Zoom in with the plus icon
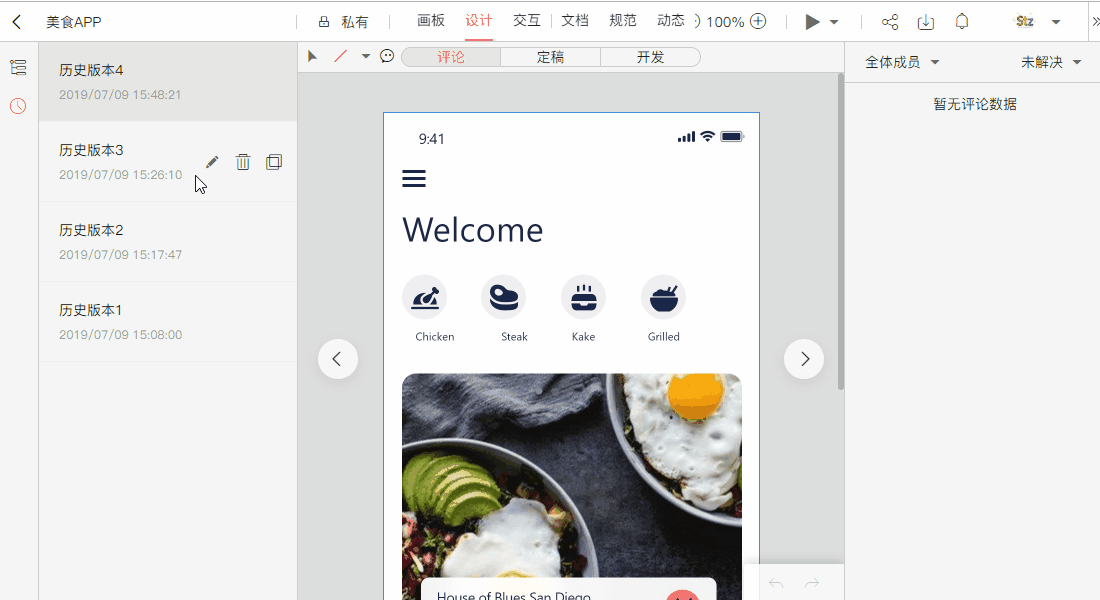 tap(758, 21)
